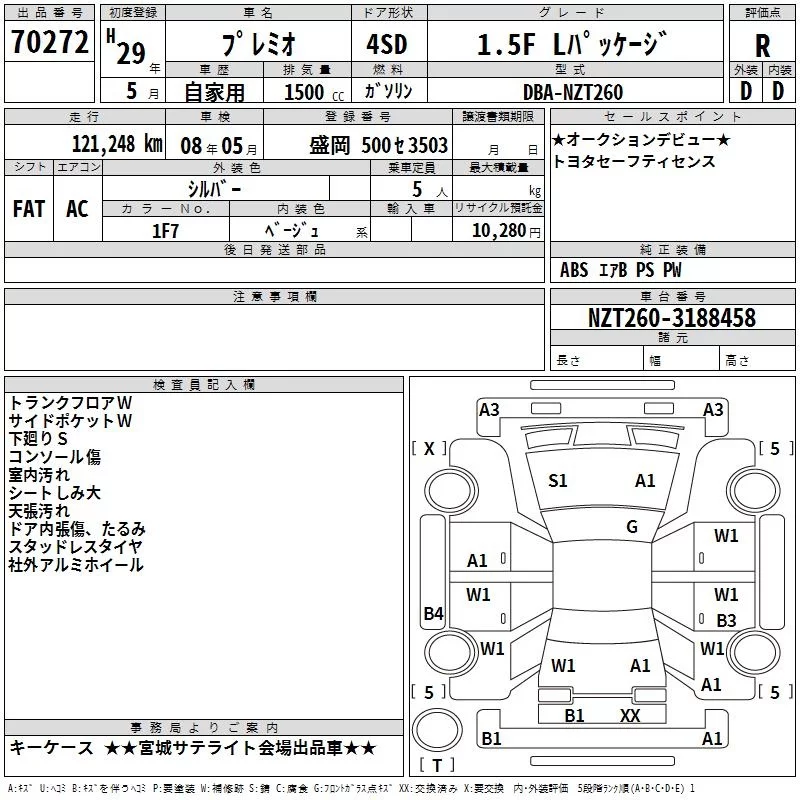Click the interior grade D under 内装
Image resolution: width=800 pixels, height=800 pixels.
(778, 91)
